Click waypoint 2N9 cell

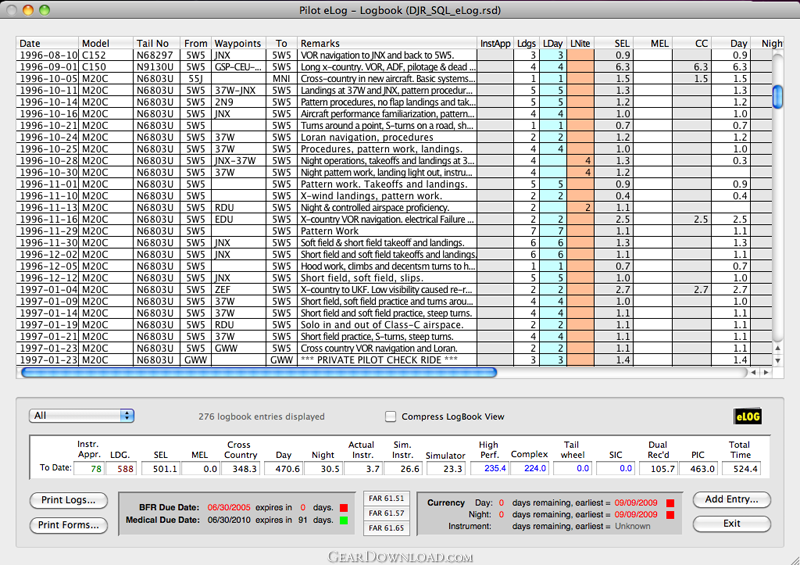[x=238, y=102]
